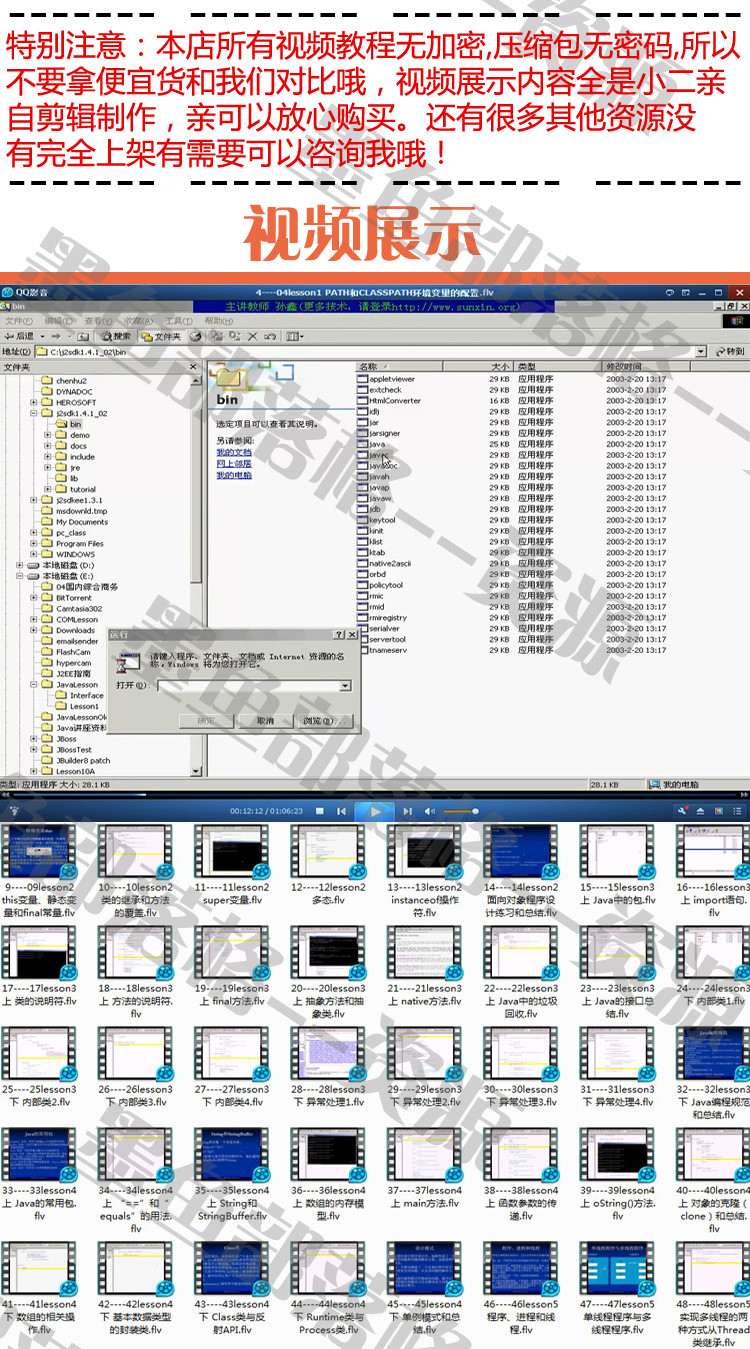Select the native2ascii file icon
The image size is (750, 1349).
coord(363,563)
